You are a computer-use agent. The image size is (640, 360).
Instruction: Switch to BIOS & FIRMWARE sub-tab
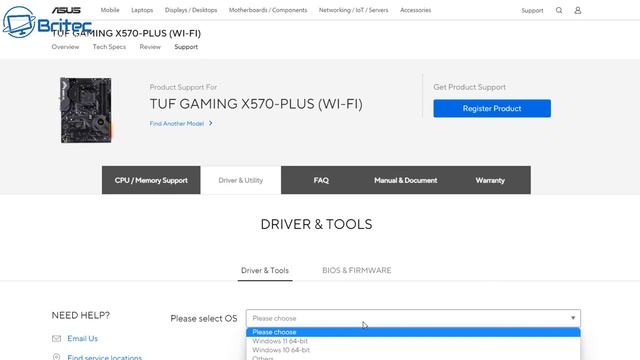[x=357, y=270]
